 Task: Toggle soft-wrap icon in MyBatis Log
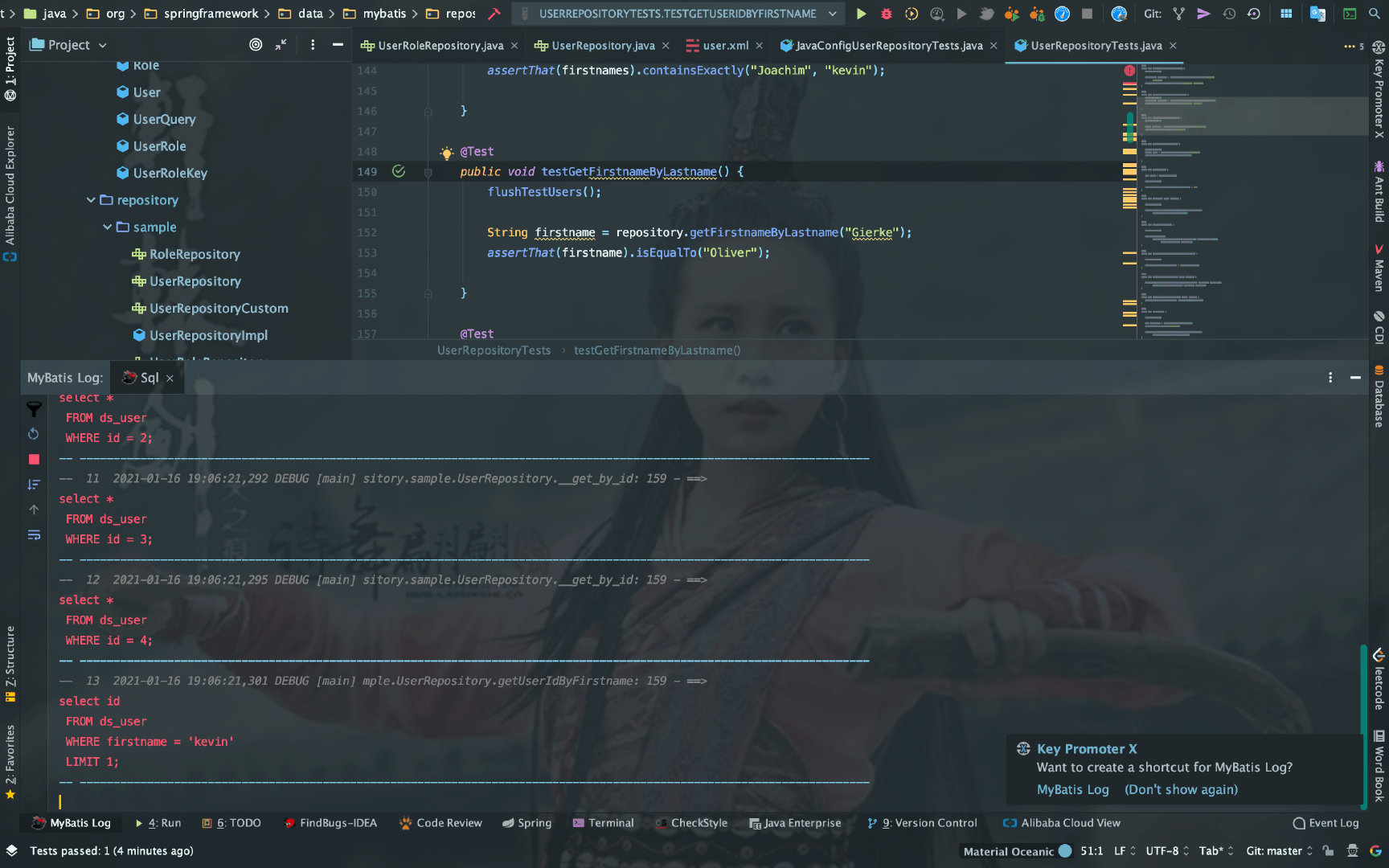tap(34, 534)
